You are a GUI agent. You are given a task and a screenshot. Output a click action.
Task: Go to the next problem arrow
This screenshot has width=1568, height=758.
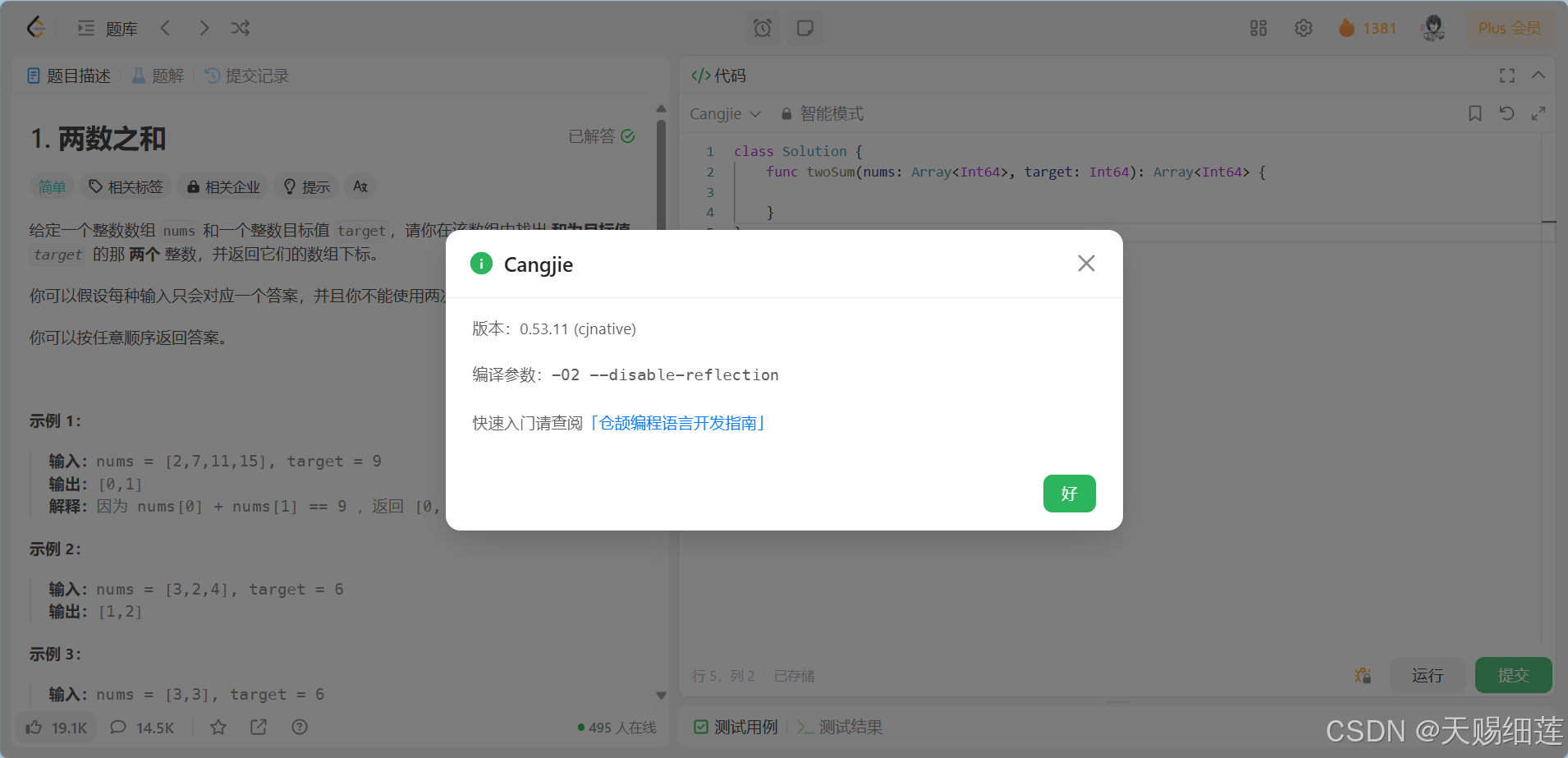204,28
